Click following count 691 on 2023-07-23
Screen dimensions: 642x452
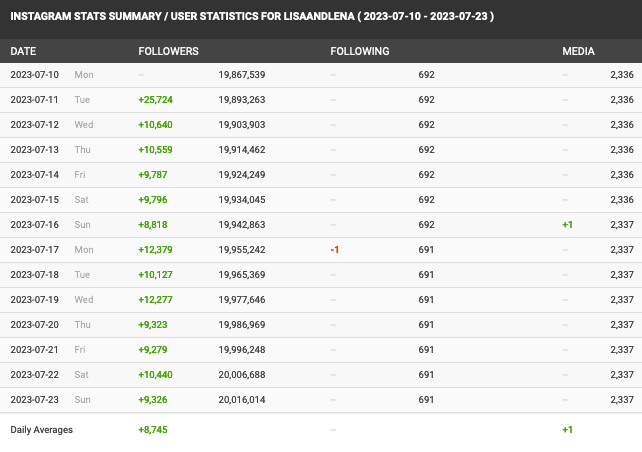[426, 400]
